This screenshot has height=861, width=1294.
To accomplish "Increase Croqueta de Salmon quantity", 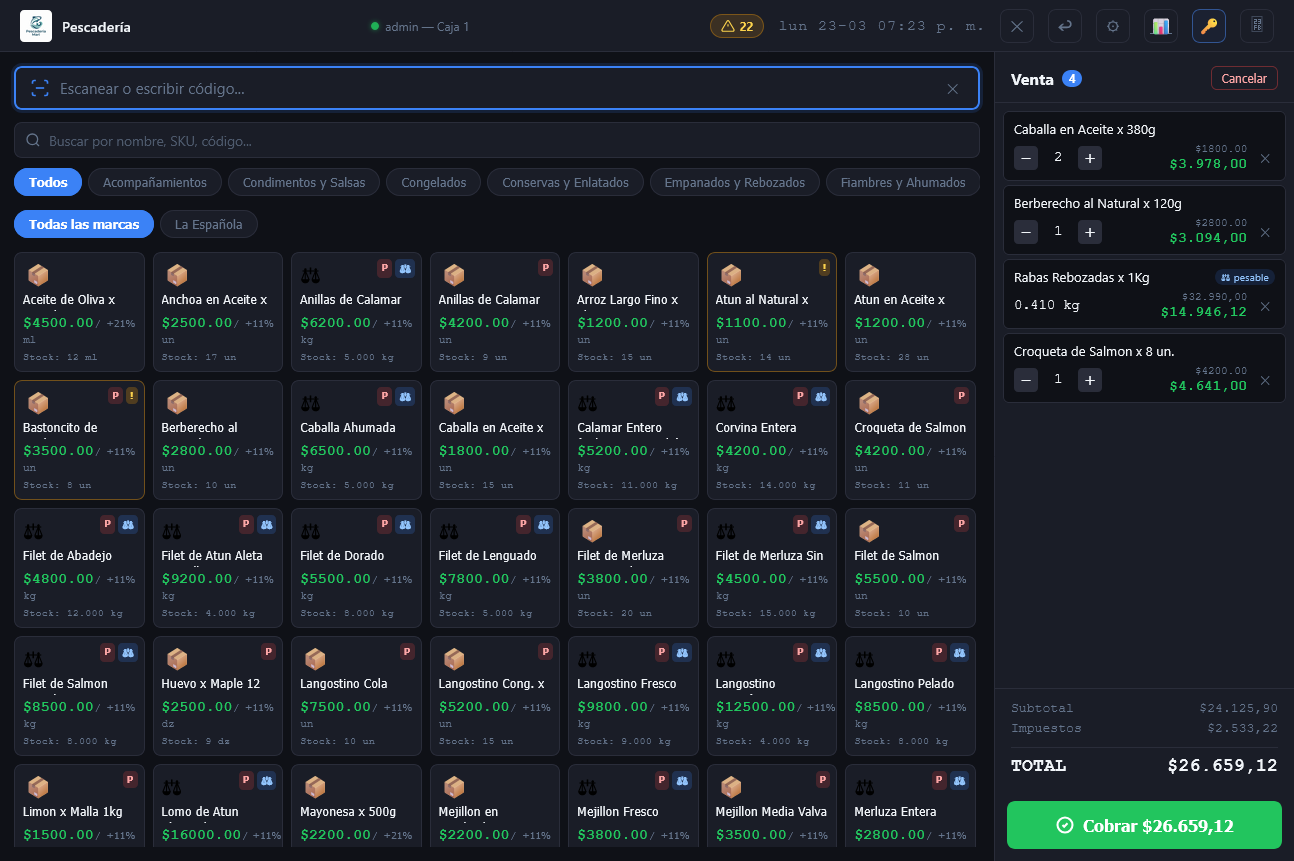I will pos(1090,380).
